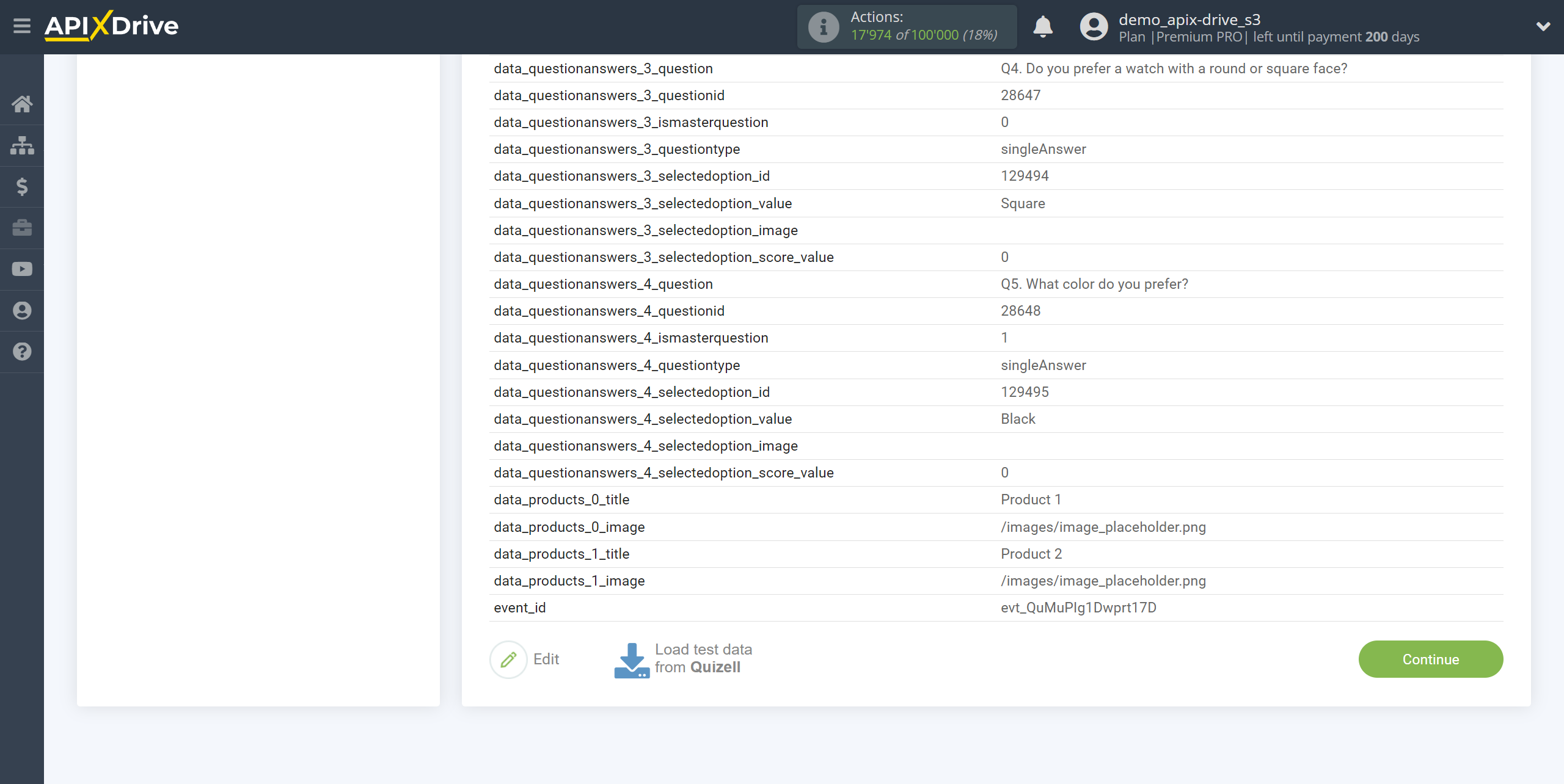
Task: Click the Edit pencil button
Action: 509,659
